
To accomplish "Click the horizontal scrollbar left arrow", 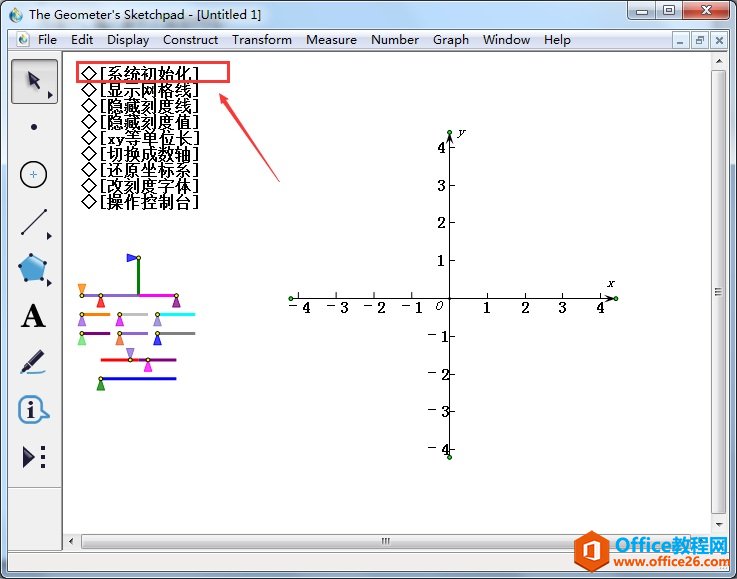I will [71, 541].
